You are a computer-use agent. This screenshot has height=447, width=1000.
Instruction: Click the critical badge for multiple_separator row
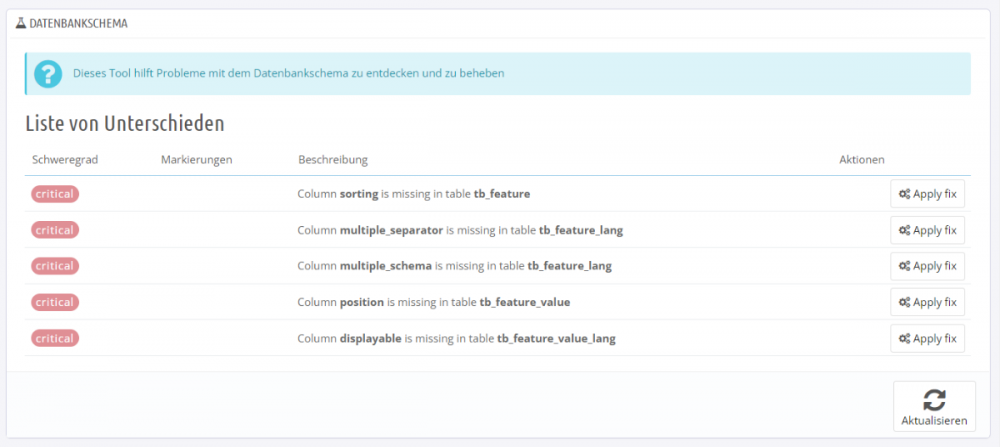coord(55,230)
